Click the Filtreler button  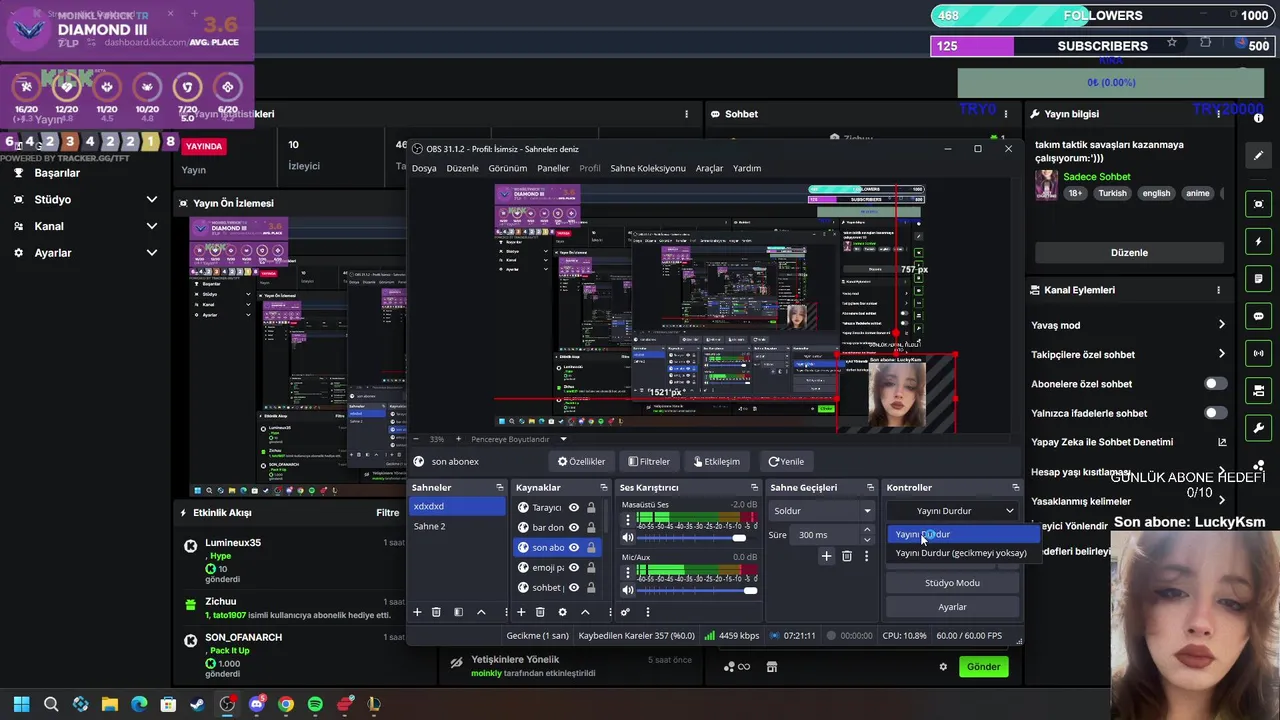(649, 462)
